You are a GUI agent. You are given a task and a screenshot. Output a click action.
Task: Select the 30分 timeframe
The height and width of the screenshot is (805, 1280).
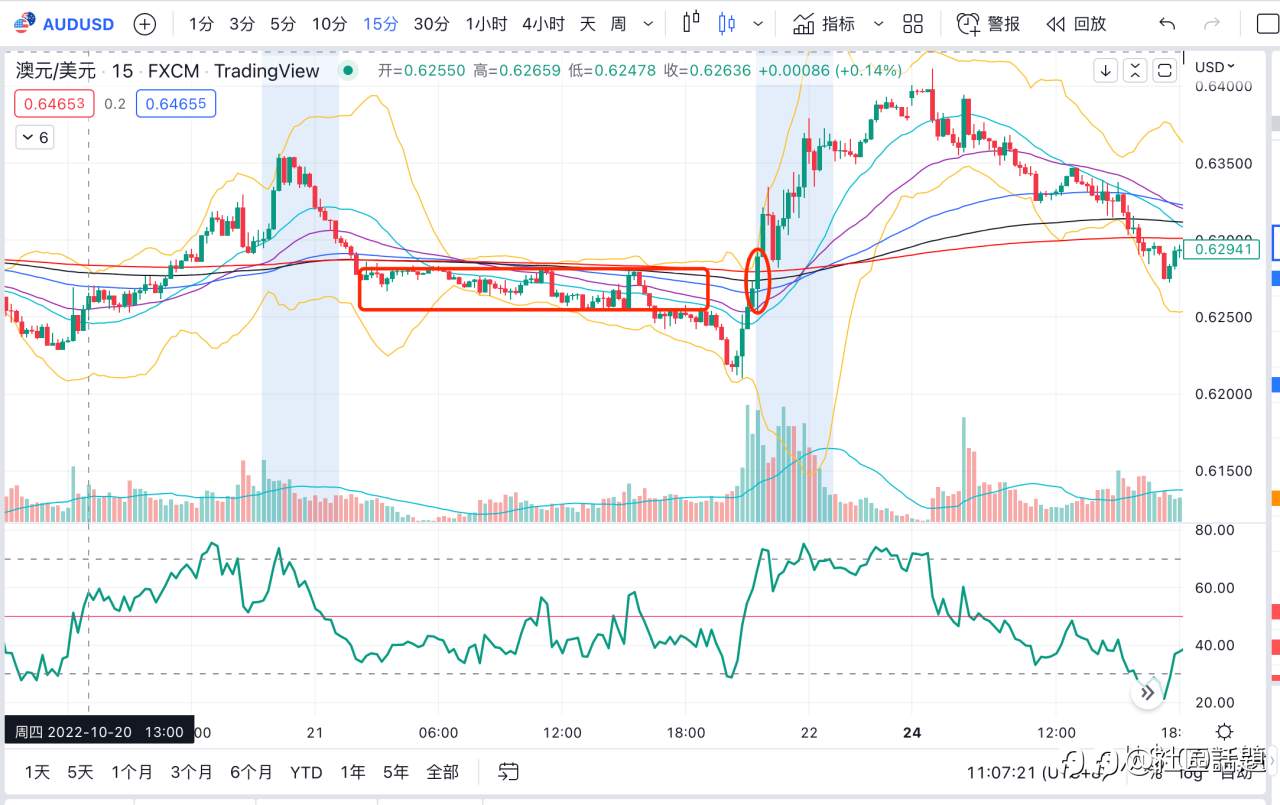pos(431,24)
